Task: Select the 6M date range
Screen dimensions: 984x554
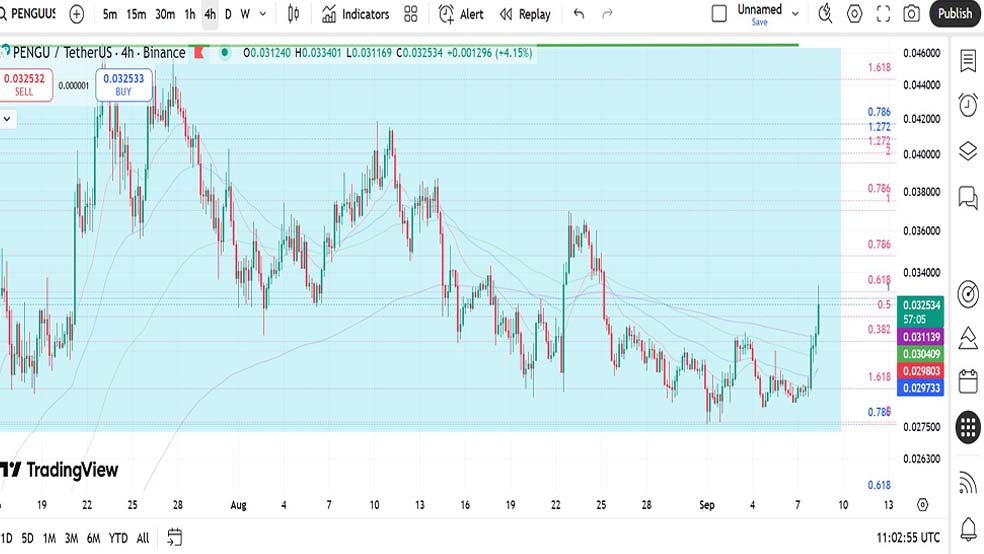Action: coord(94,538)
